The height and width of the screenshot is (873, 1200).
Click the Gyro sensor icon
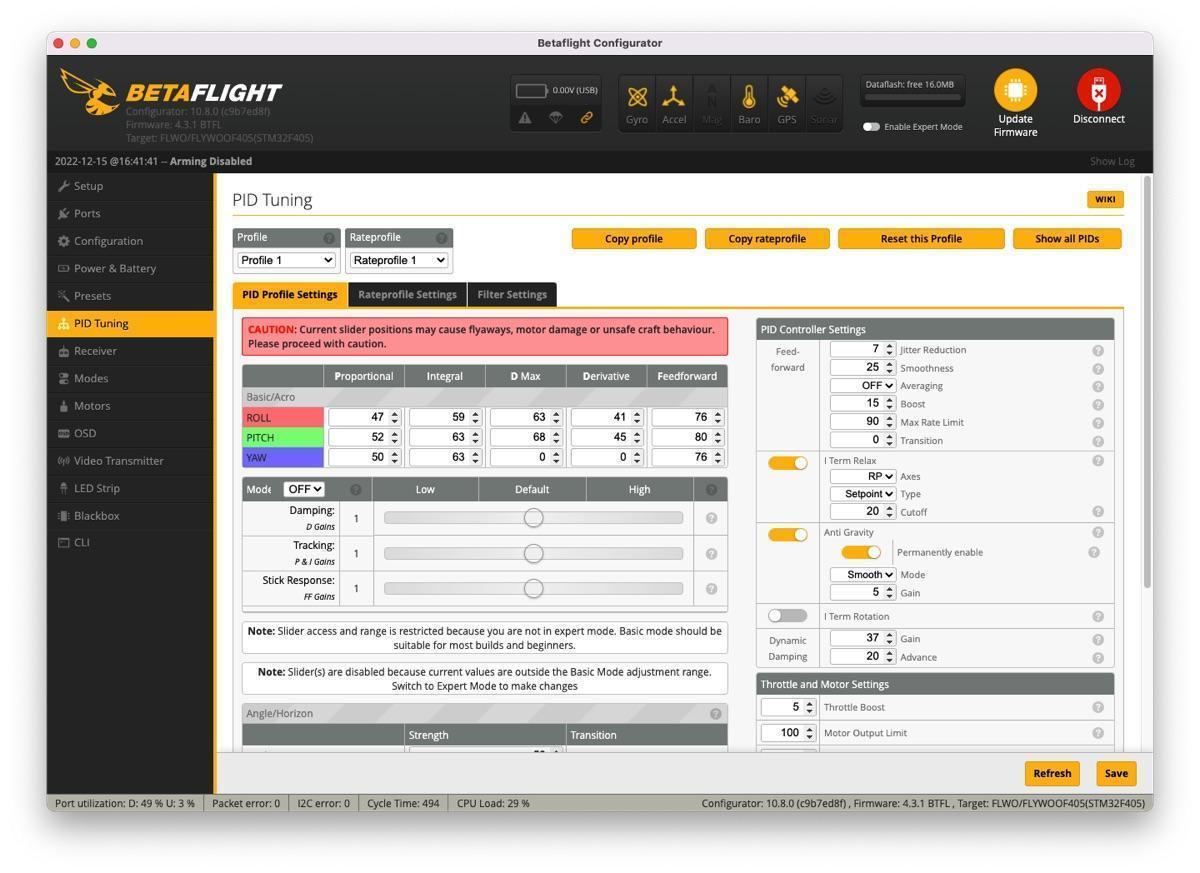637,98
